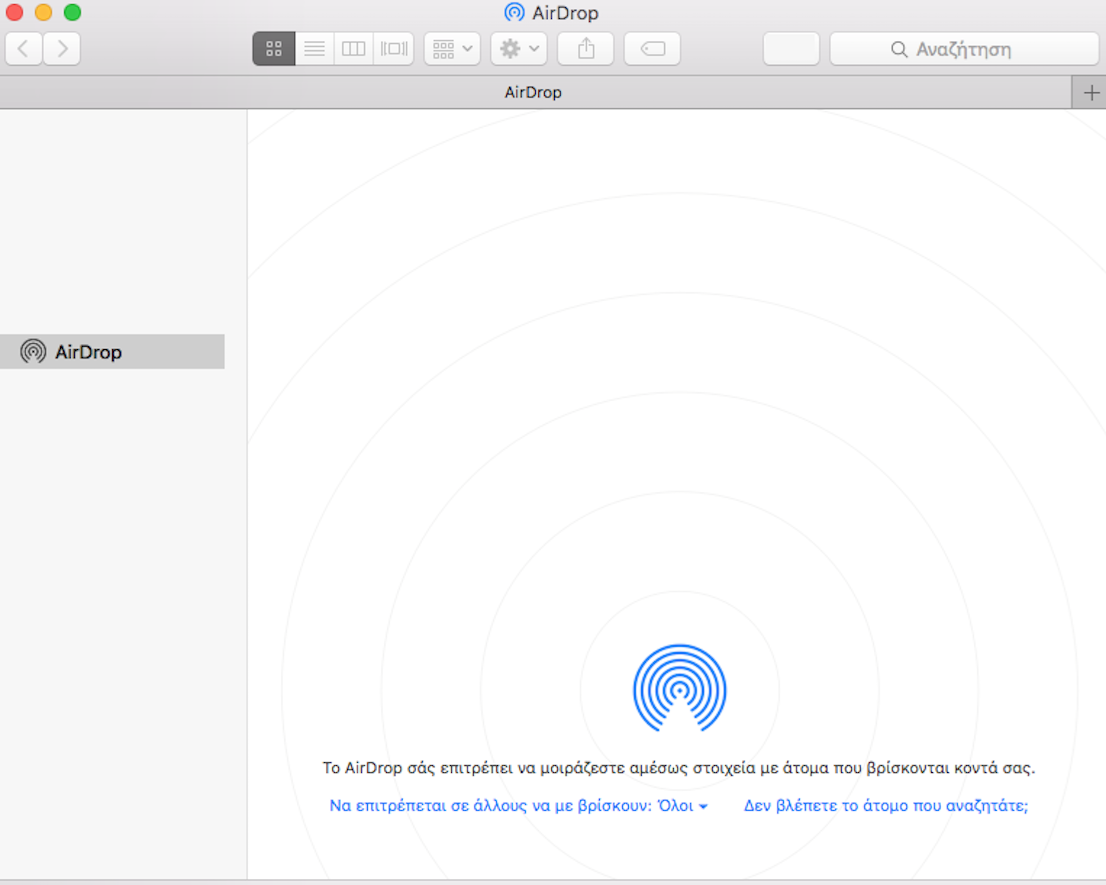This screenshot has width=1106, height=885.
Task: Click the Share toolbar button
Action: (x=585, y=49)
